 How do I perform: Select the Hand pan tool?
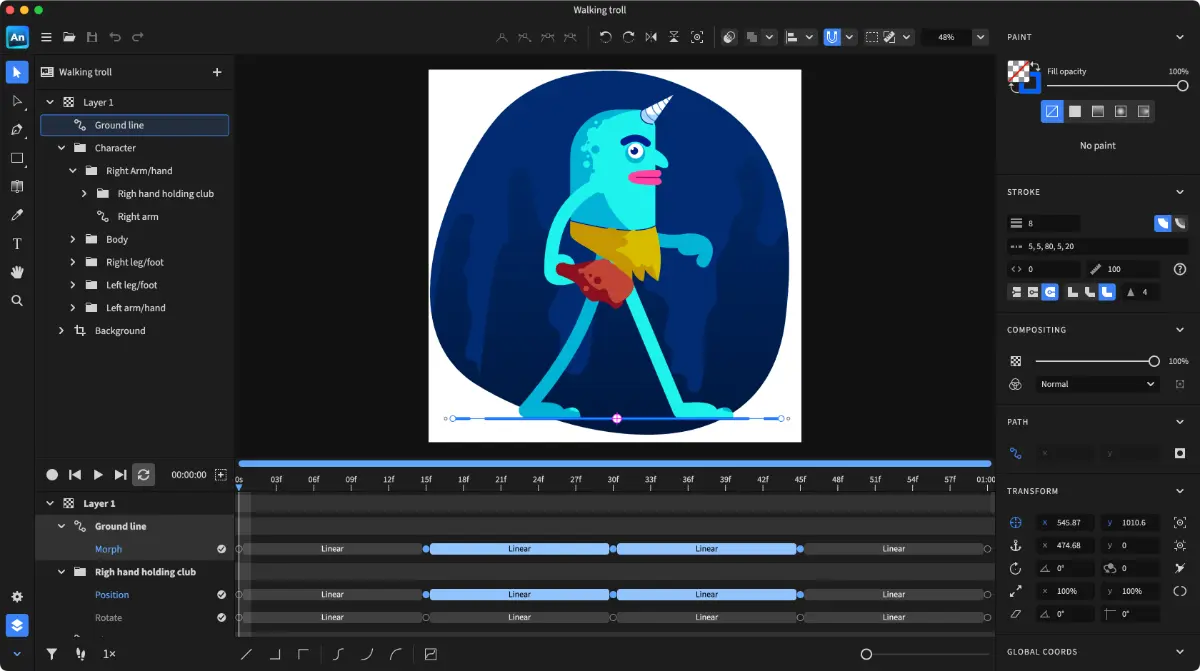[x=17, y=272]
